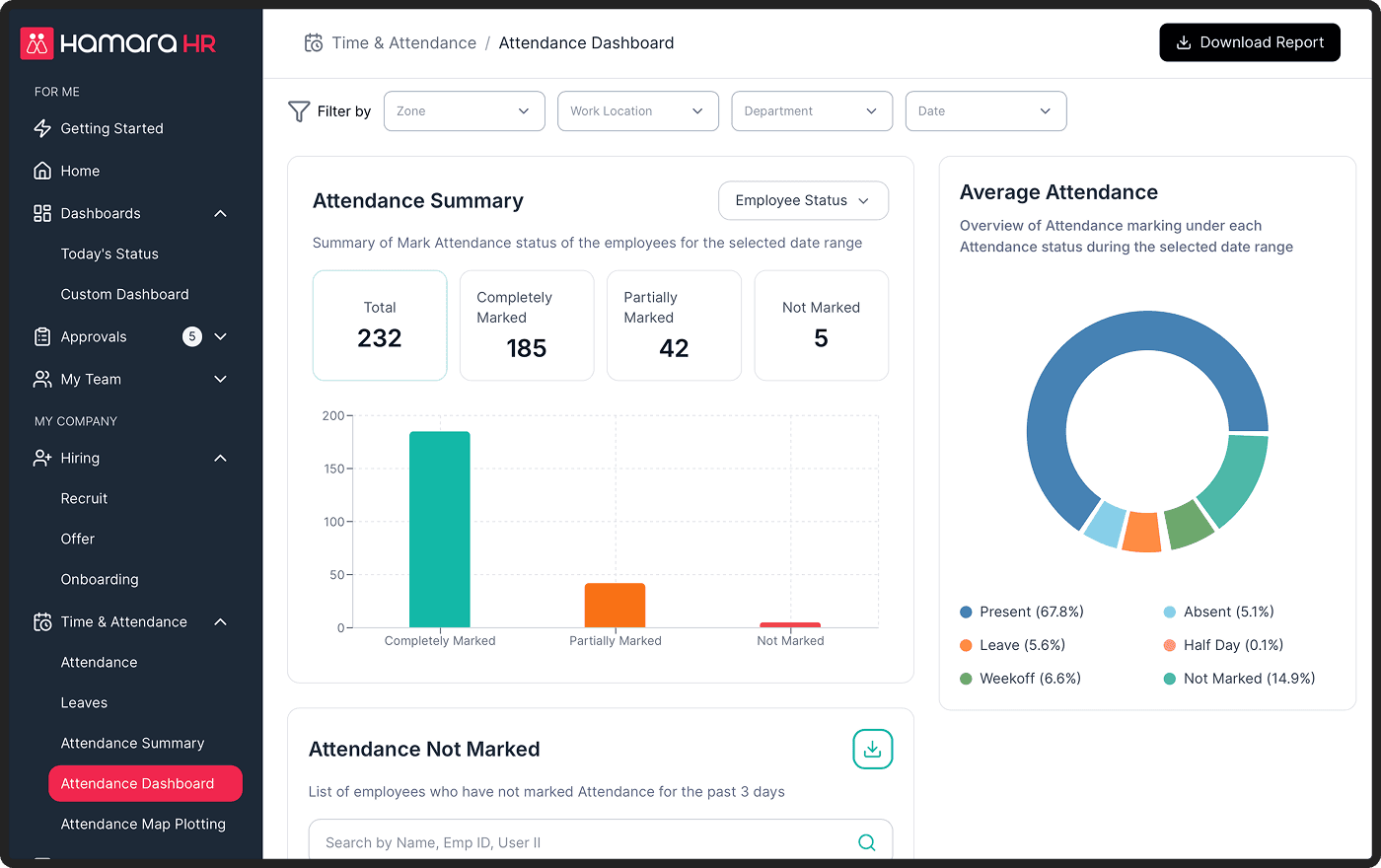Open the Employee Status dropdown
This screenshot has height=868, width=1381.
(x=803, y=200)
